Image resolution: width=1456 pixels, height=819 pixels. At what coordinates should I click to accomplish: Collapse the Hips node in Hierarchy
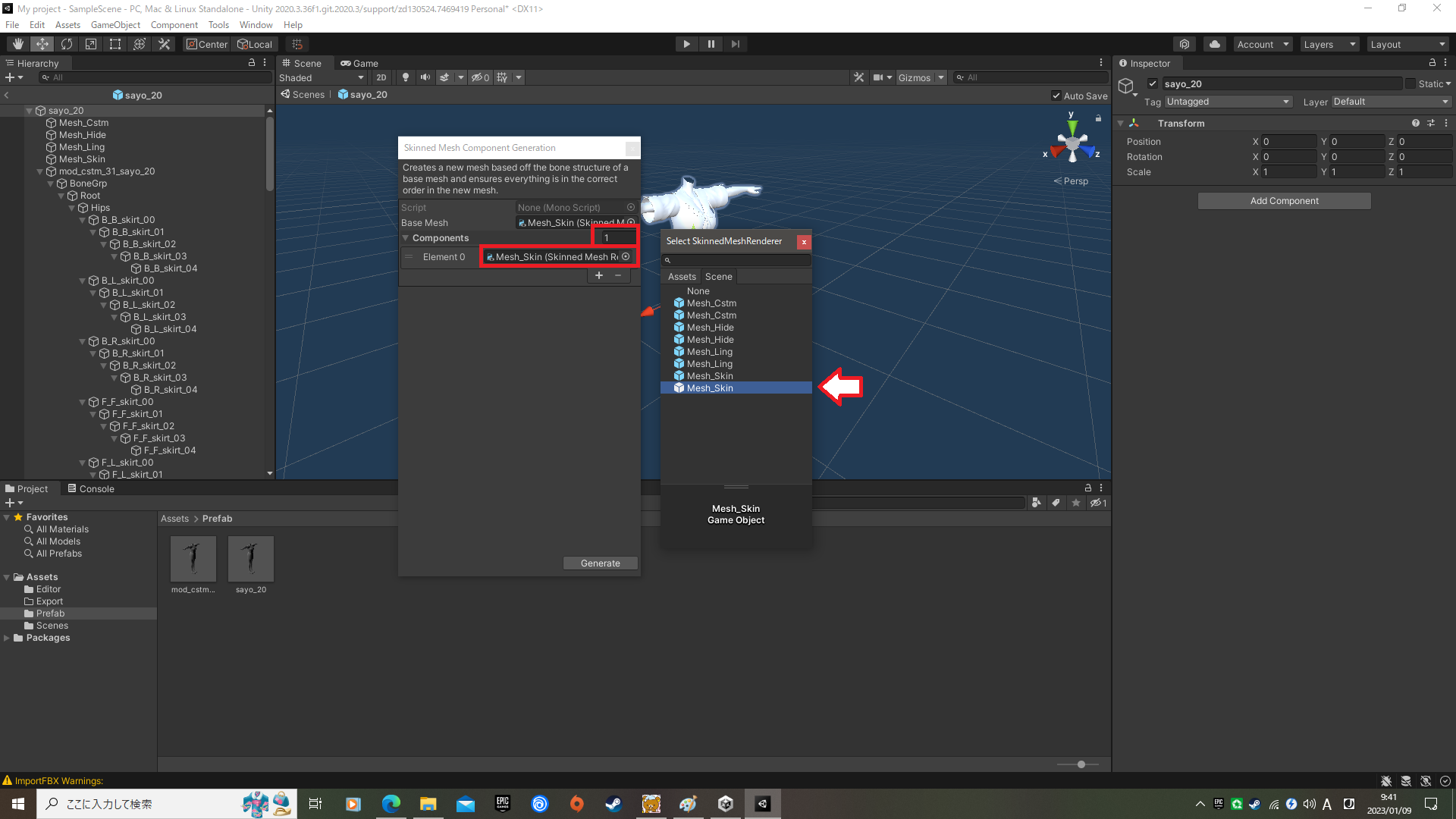click(x=72, y=208)
